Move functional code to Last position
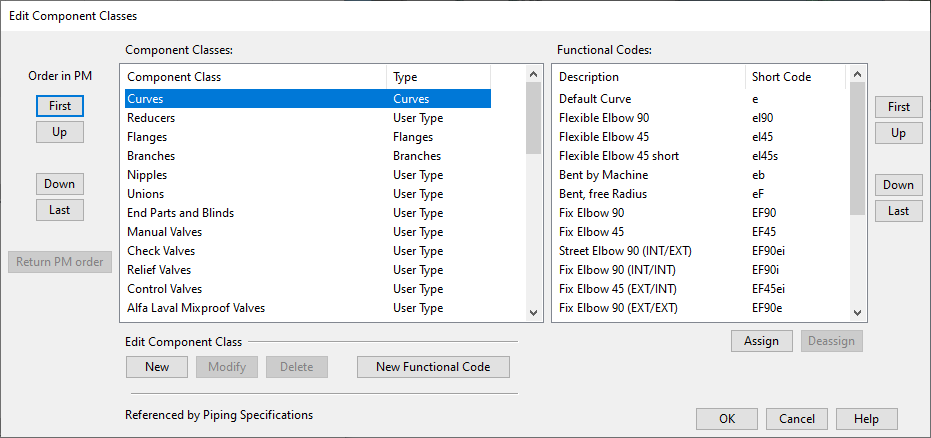Screen dimensions: 931x438 point(898,211)
